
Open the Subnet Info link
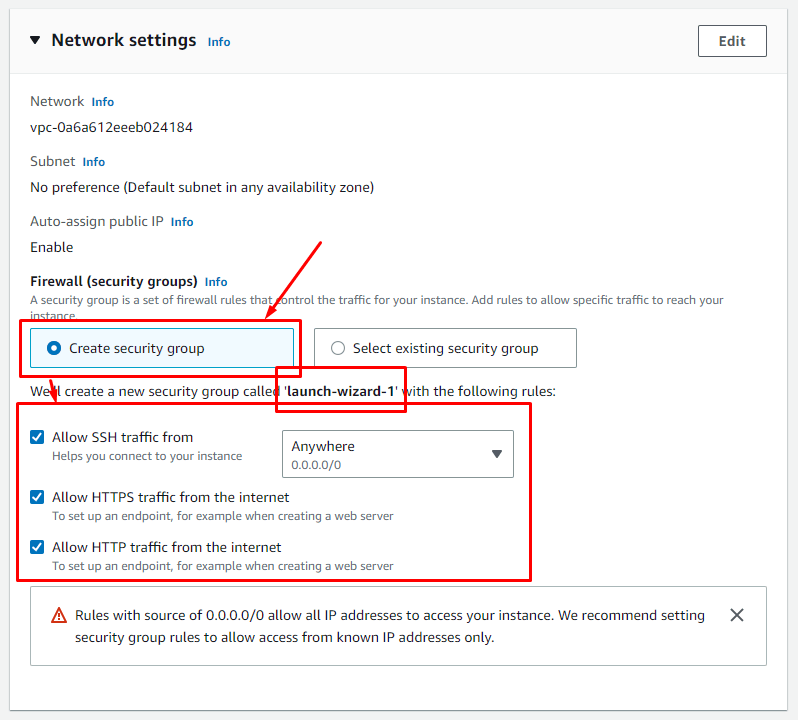(94, 162)
